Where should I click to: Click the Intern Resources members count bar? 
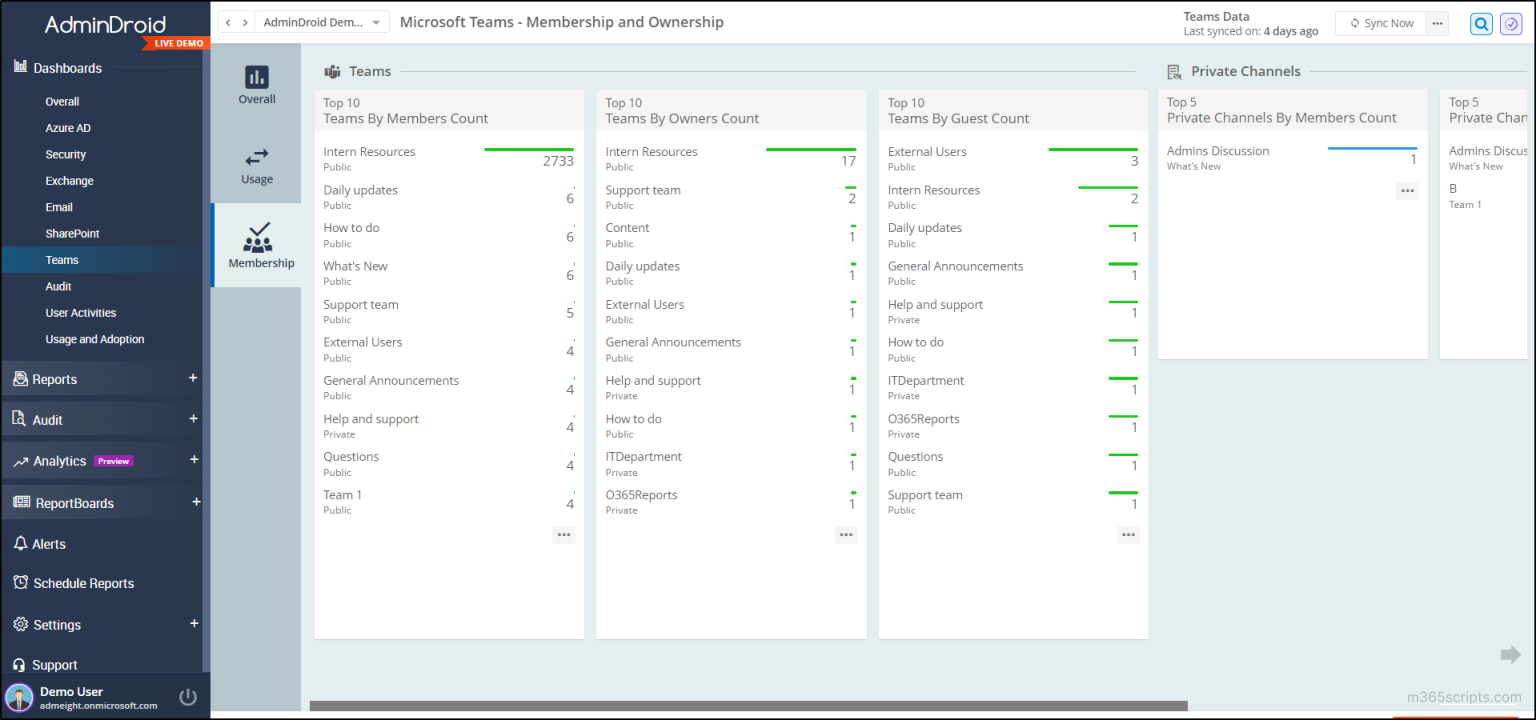527,151
